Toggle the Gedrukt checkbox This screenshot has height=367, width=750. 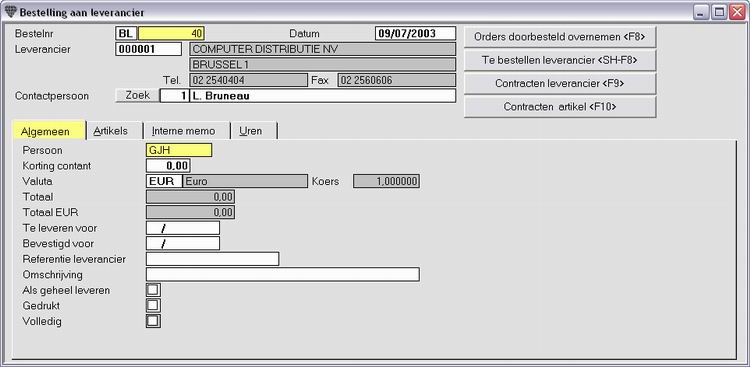[153, 305]
